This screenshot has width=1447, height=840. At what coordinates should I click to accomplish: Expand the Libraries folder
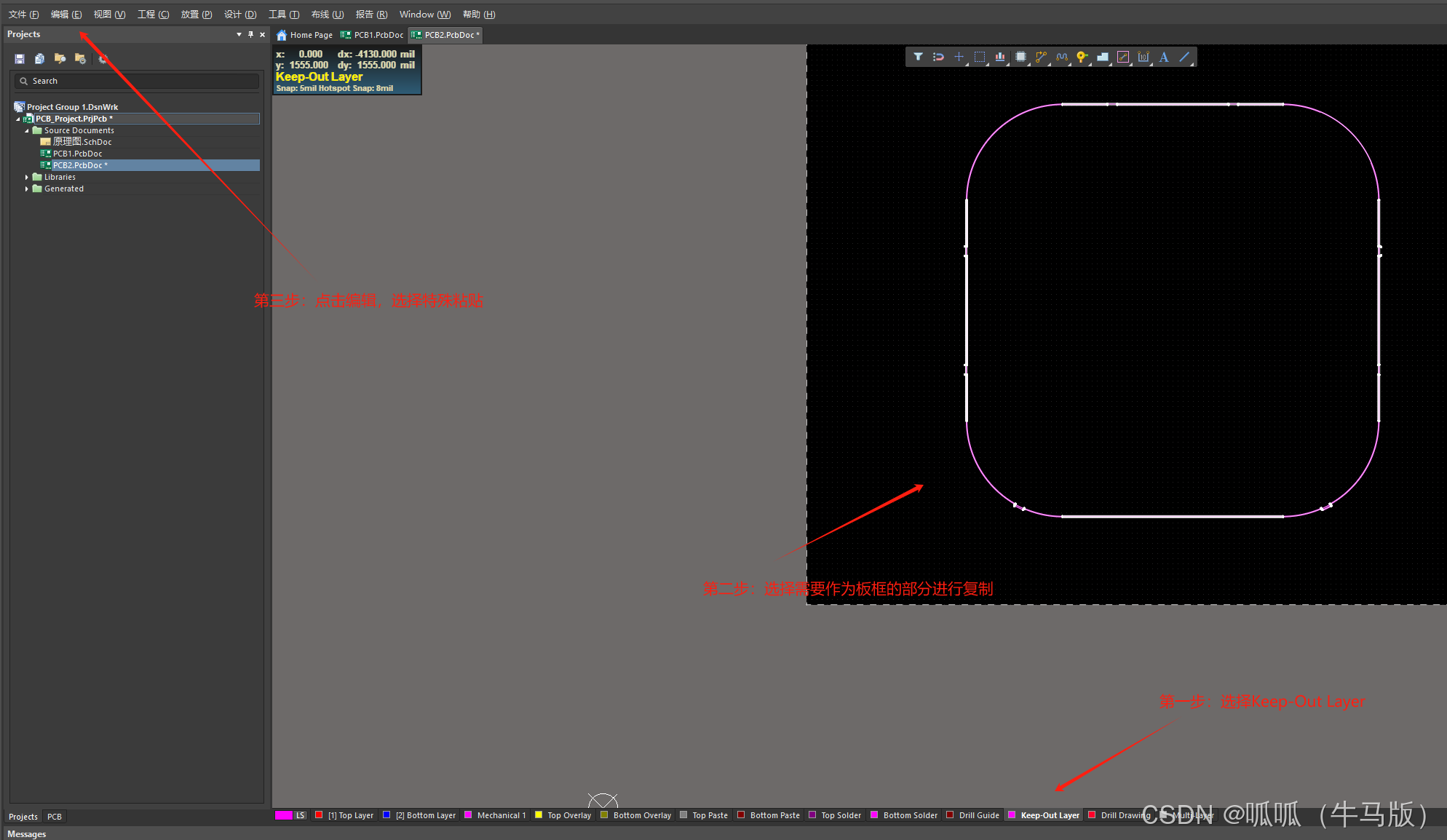click(x=27, y=177)
